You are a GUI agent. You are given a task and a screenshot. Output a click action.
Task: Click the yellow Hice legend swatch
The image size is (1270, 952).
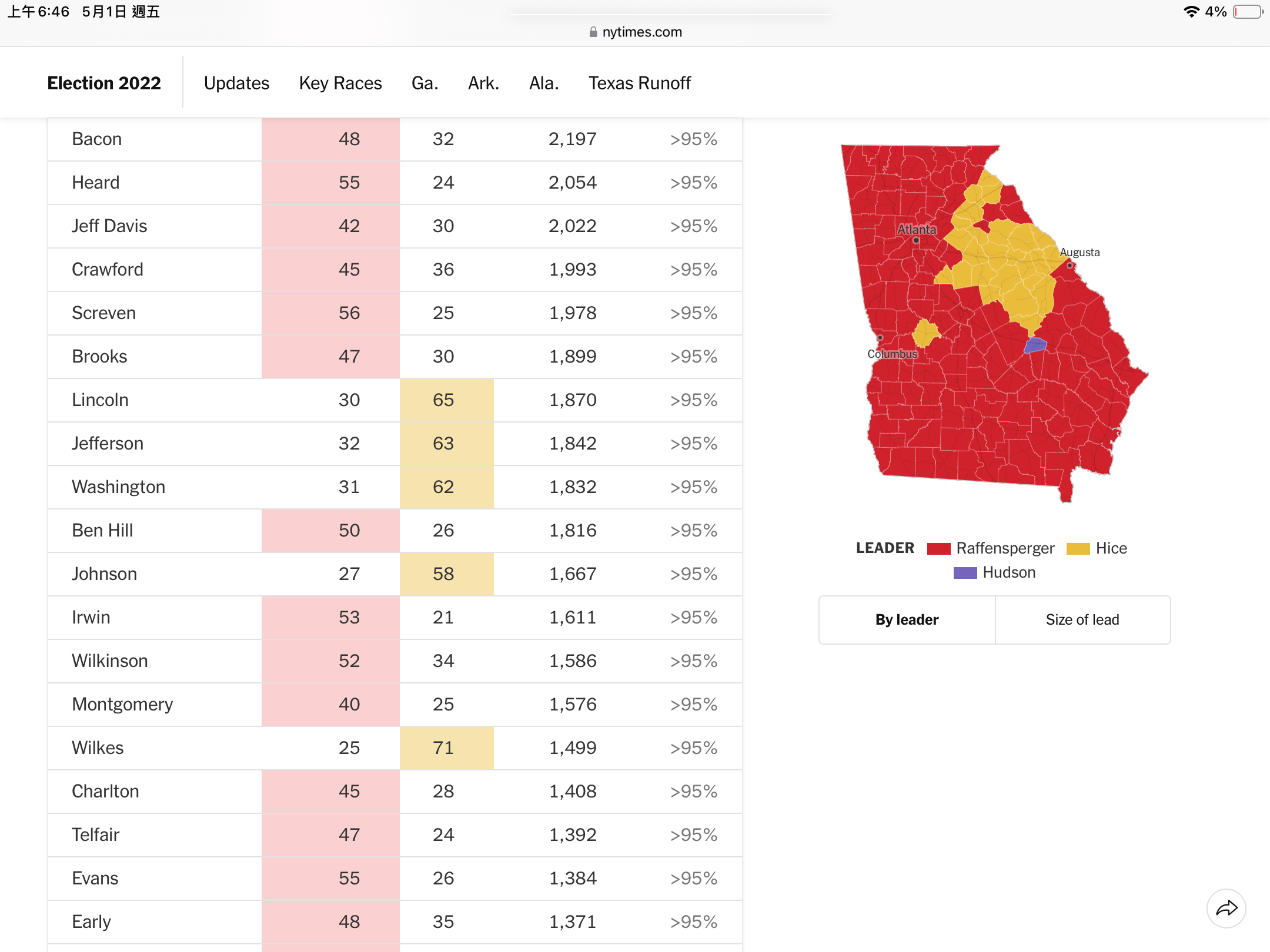[1078, 549]
